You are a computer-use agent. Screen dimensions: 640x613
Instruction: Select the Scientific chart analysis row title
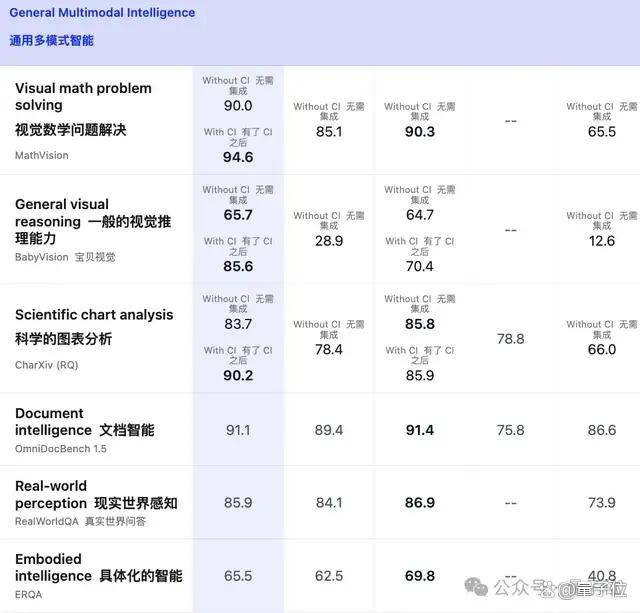click(x=94, y=315)
